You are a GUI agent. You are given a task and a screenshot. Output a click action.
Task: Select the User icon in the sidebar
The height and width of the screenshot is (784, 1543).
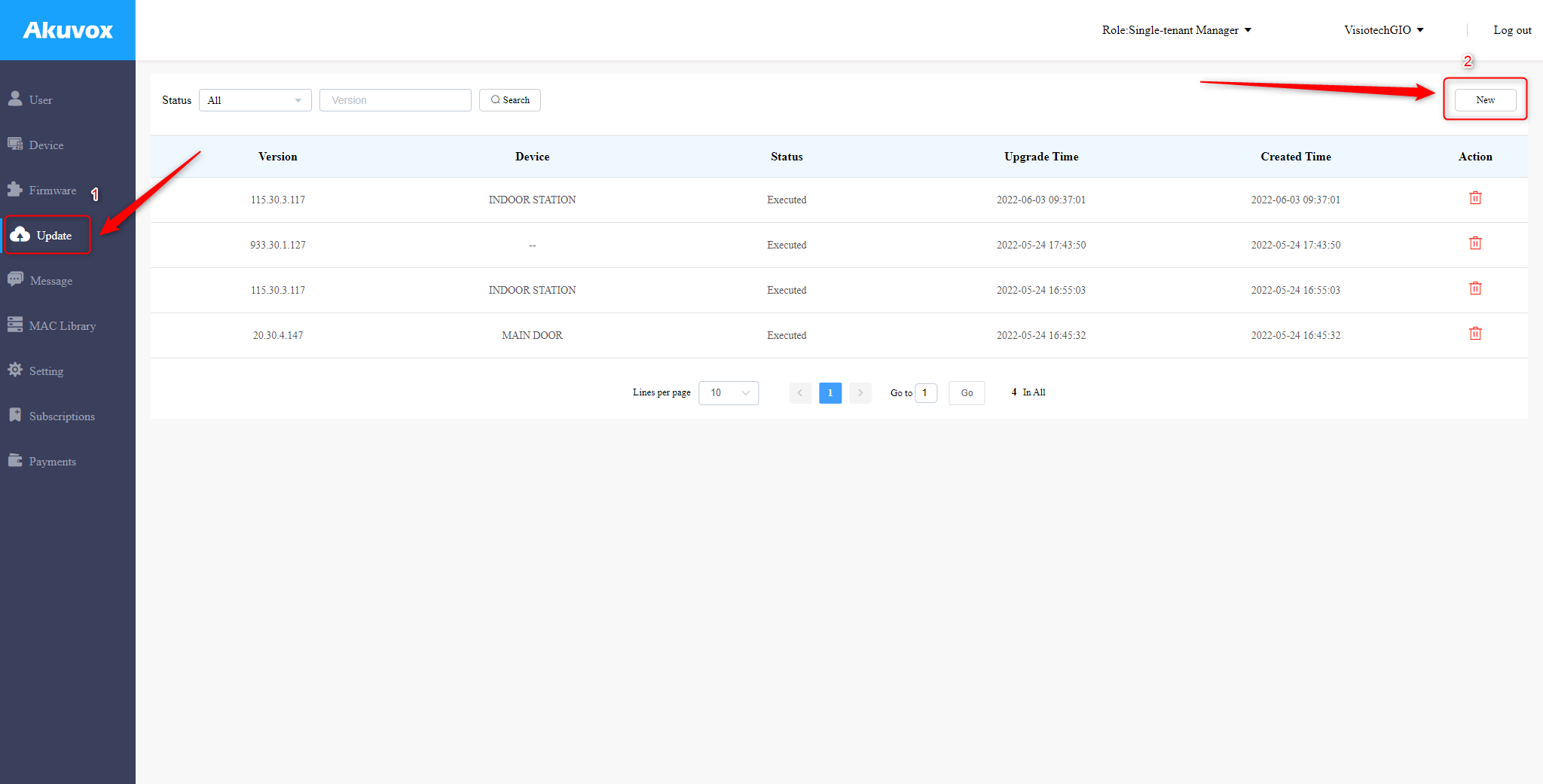(16, 97)
